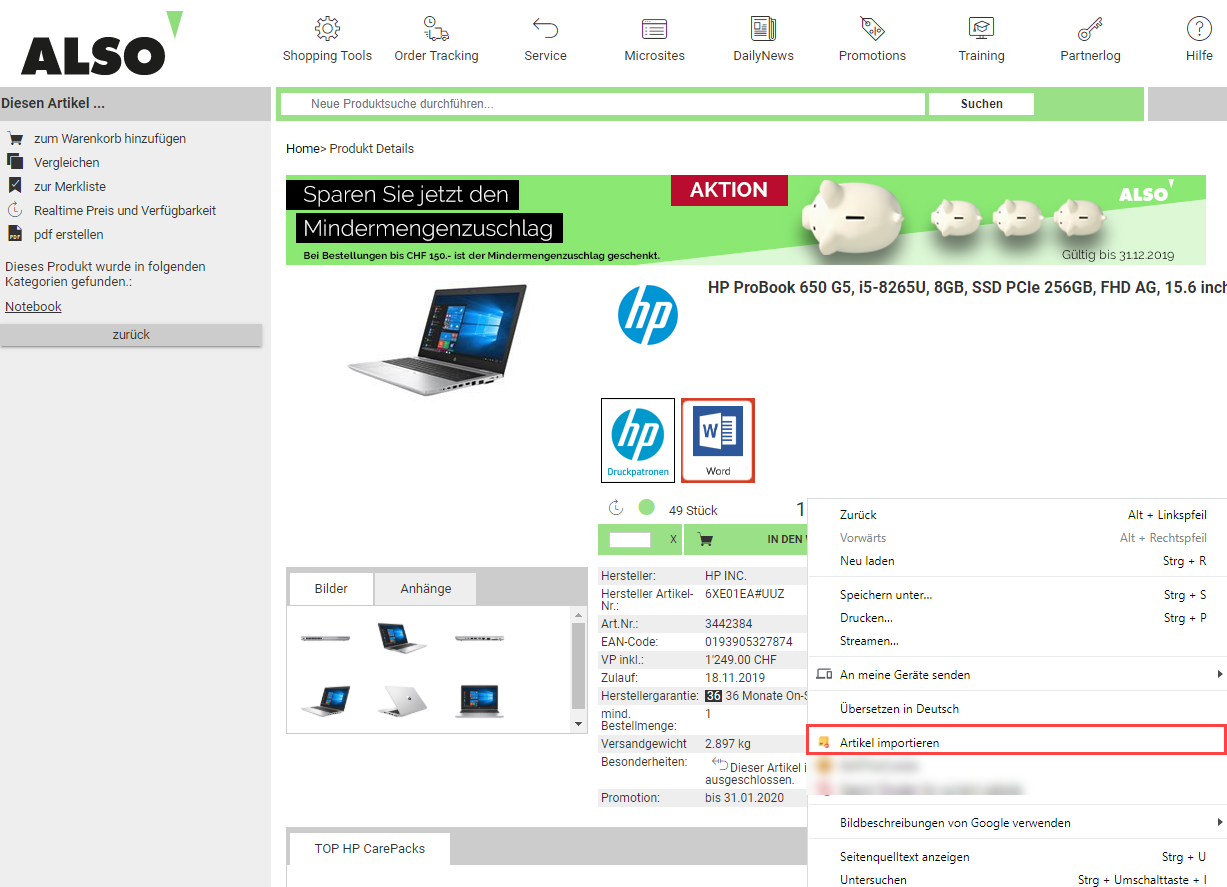The height and width of the screenshot is (887, 1227).
Task: Open Shopping Tools gear icon
Action: pos(327,28)
